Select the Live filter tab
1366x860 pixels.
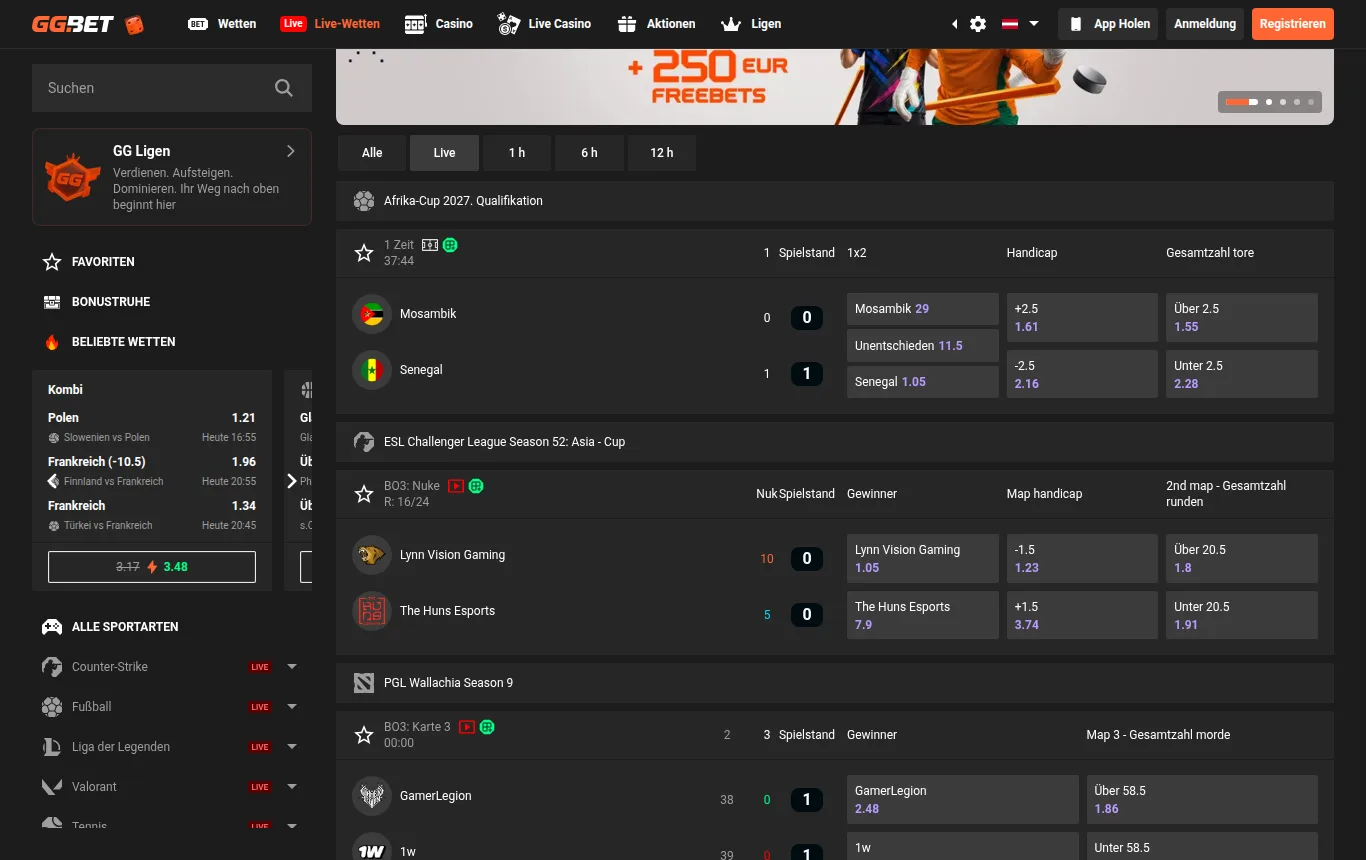[x=444, y=153]
